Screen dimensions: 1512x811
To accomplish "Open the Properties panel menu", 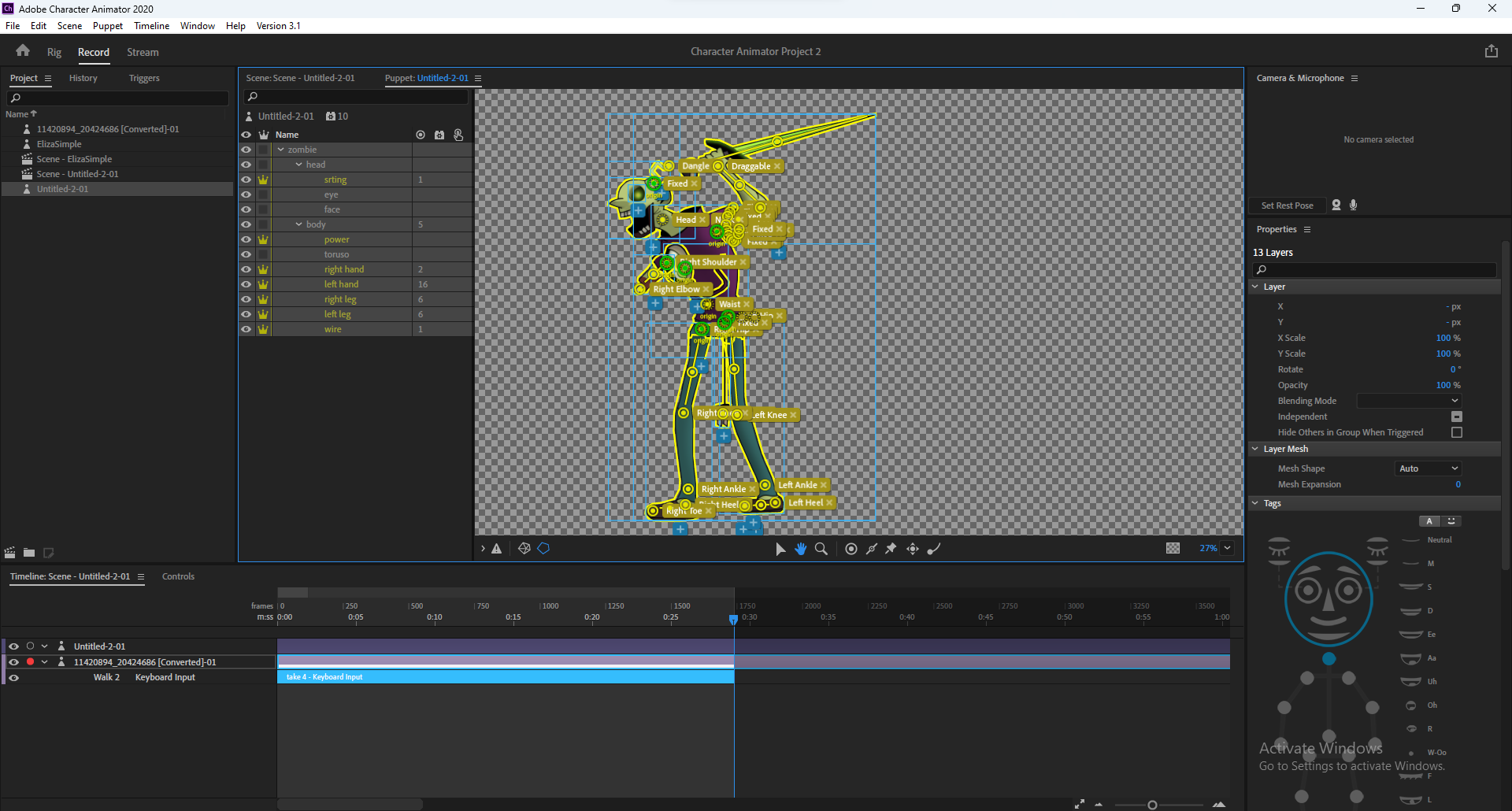I will 1307,230.
